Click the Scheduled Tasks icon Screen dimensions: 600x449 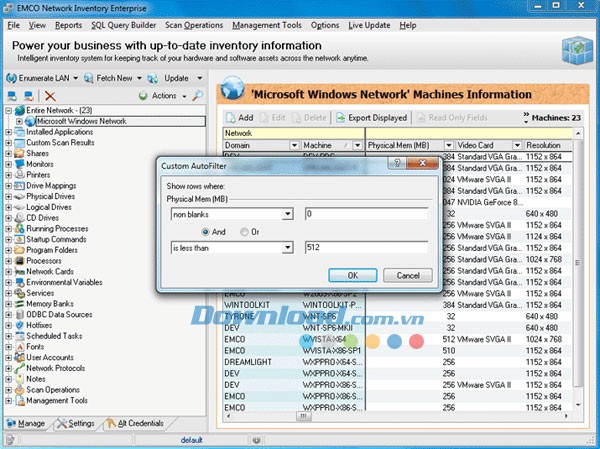coord(19,336)
